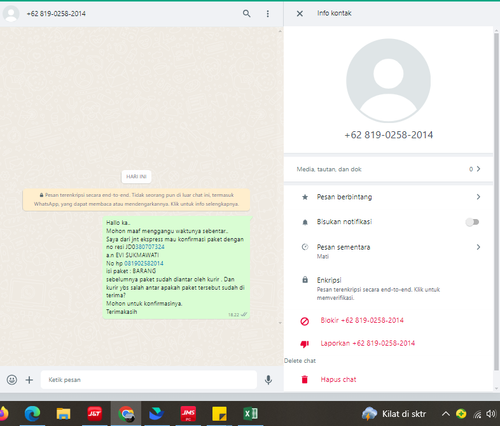500x426 pixels.
Task: Click the resi number link 380707324
Action: tap(150, 247)
